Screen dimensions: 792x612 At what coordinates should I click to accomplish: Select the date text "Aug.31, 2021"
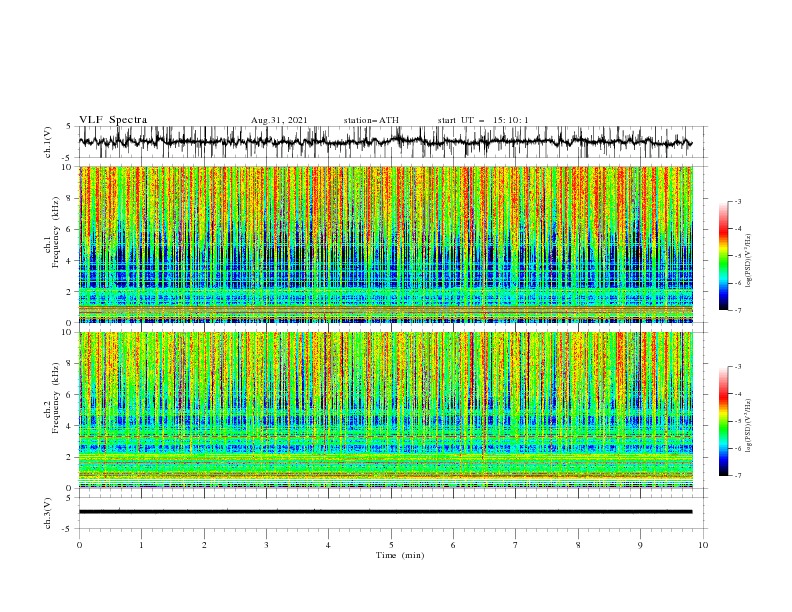click(x=279, y=120)
